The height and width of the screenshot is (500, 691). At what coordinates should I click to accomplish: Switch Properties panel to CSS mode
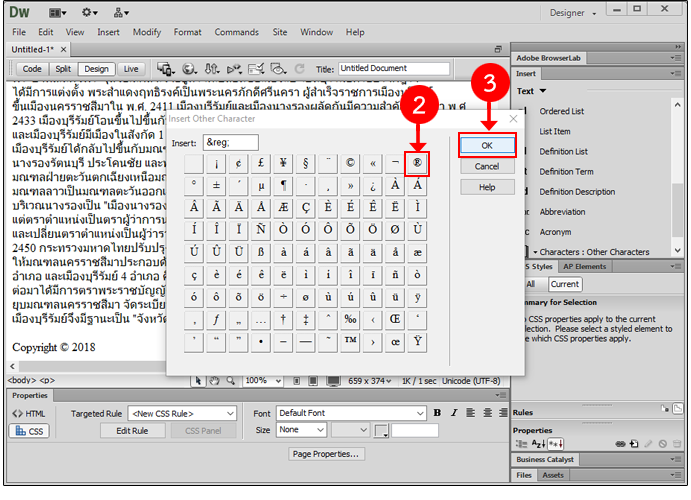31,431
